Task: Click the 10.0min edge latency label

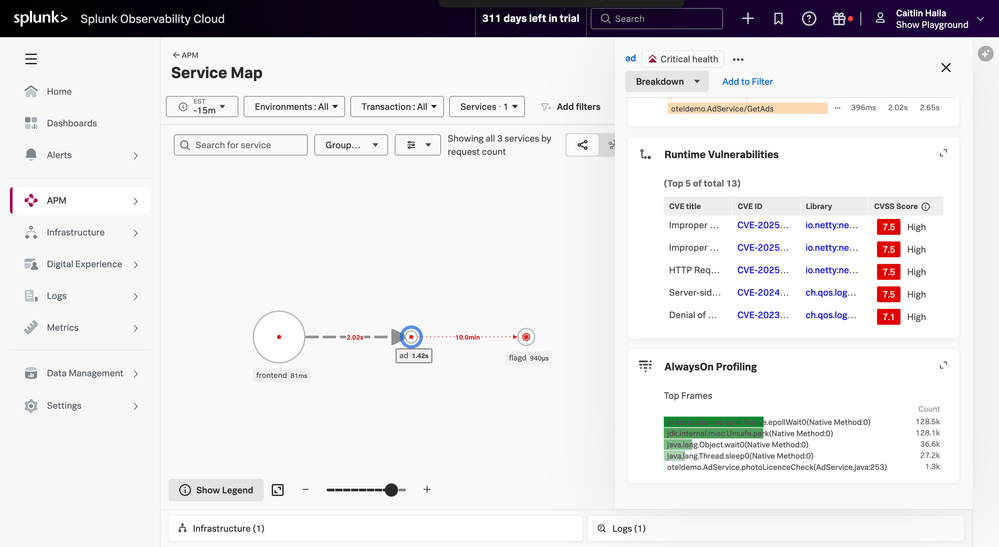Action: pyautogui.click(x=468, y=337)
